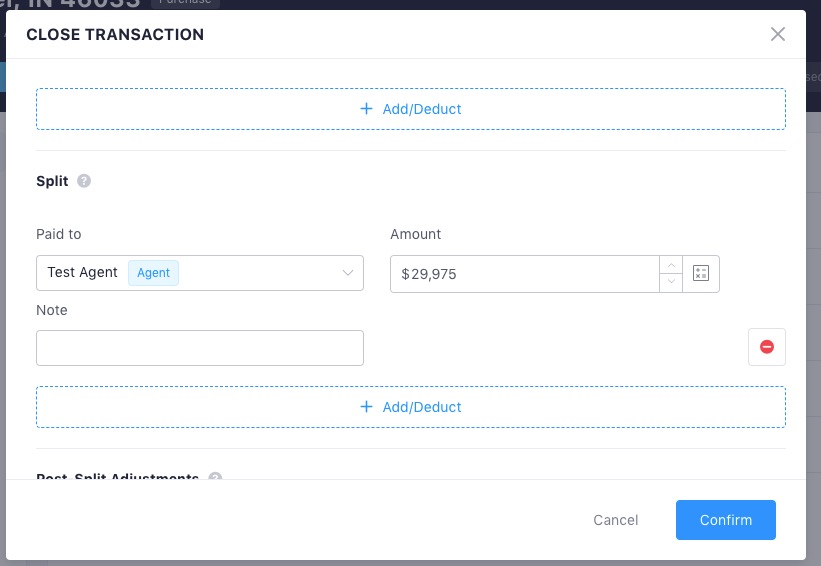Click the Agent tag in Paid to field
821x566 pixels.
pyautogui.click(x=153, y=273)
